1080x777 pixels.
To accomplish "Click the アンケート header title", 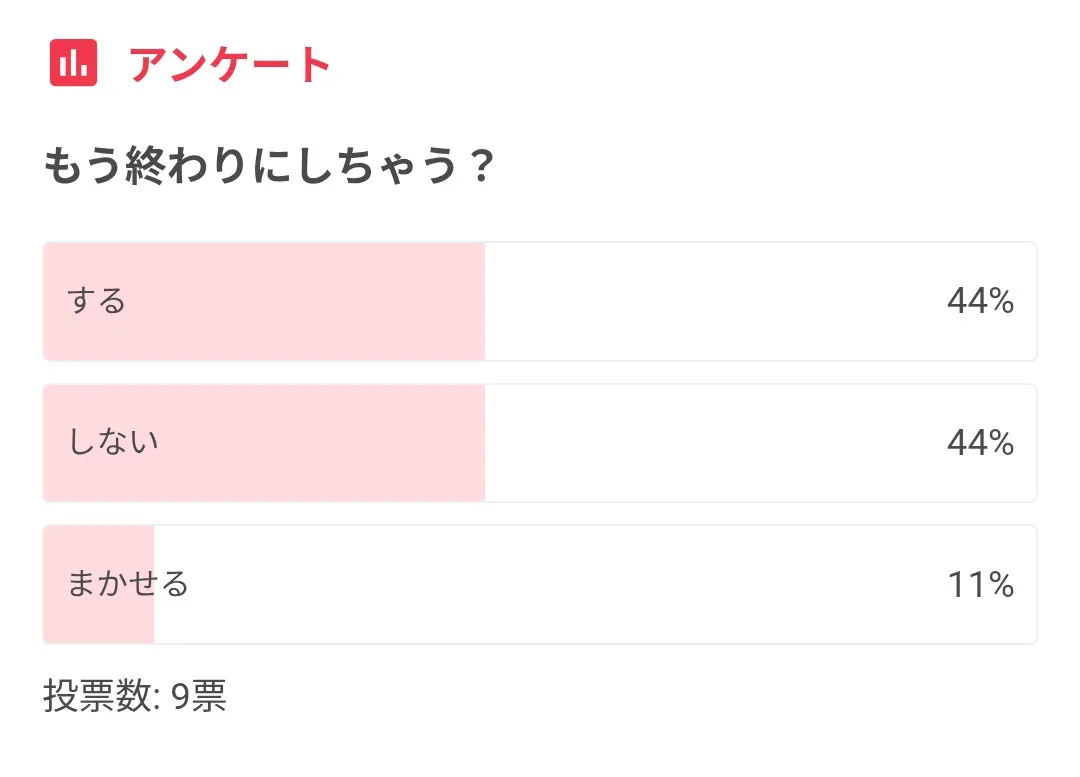I will 230,65.
